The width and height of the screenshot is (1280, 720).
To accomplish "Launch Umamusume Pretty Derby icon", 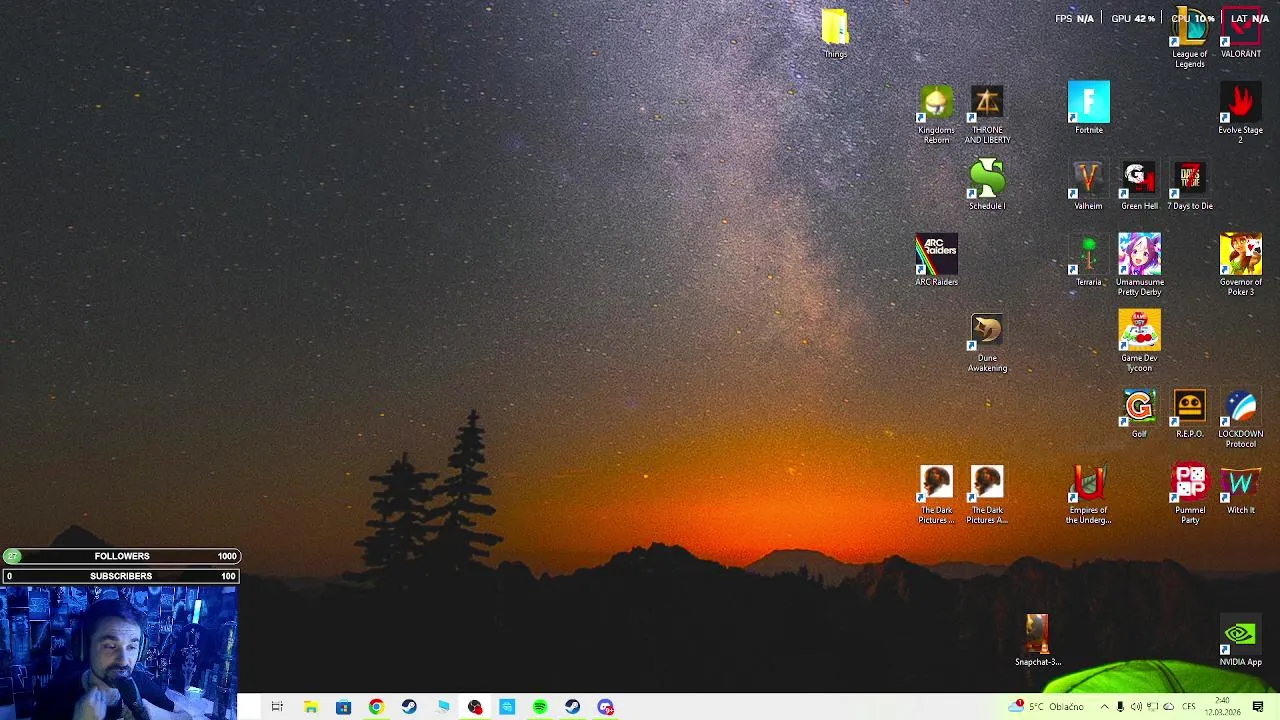I will (1139, 265).
